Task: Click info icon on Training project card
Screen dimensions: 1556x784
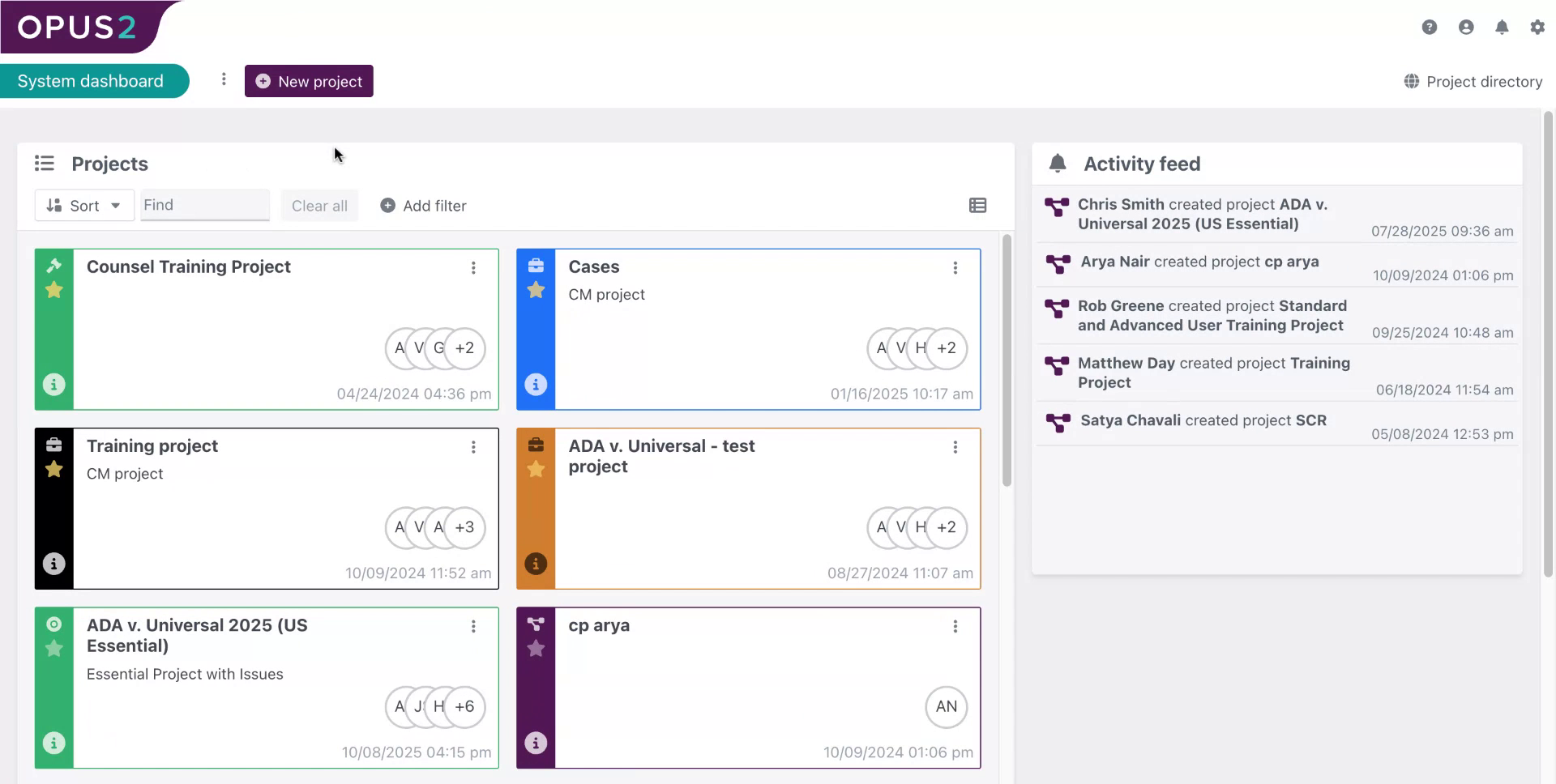Action: pos(54,564)
